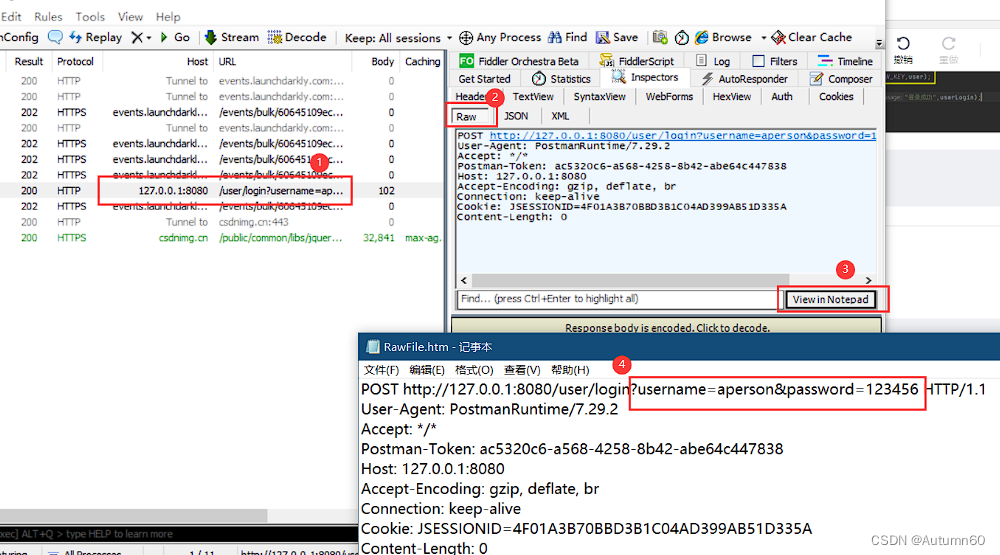Switch to Fiddler Orchestra Beta tab
This screenshot has height=555, width=1000.
pos(518,61)
